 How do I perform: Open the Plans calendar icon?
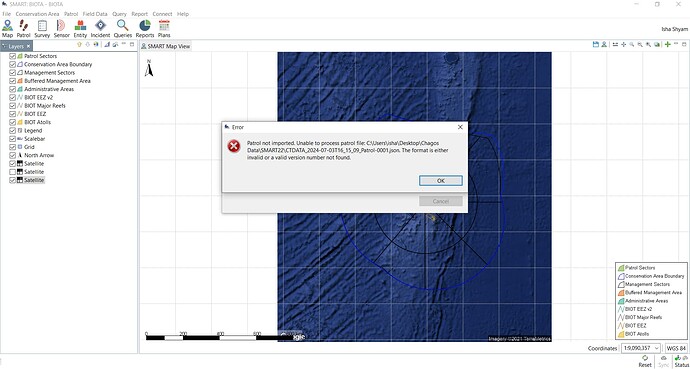[x=164, y=29]
